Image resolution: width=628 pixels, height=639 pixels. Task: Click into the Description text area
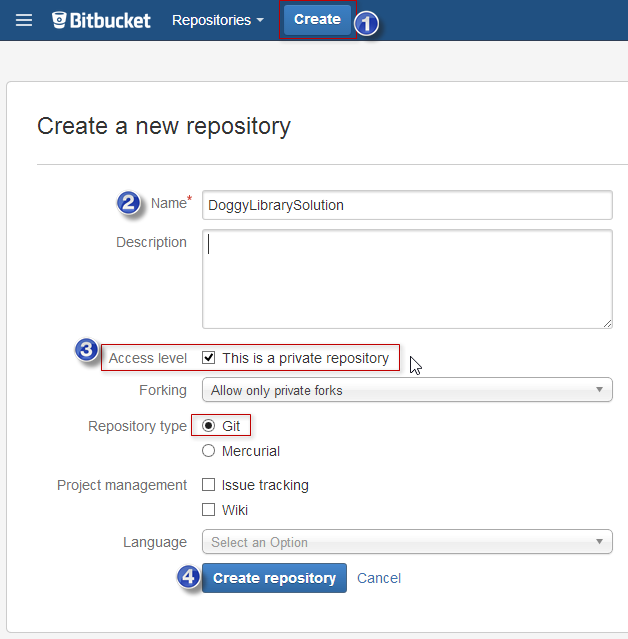coord(407,279)
